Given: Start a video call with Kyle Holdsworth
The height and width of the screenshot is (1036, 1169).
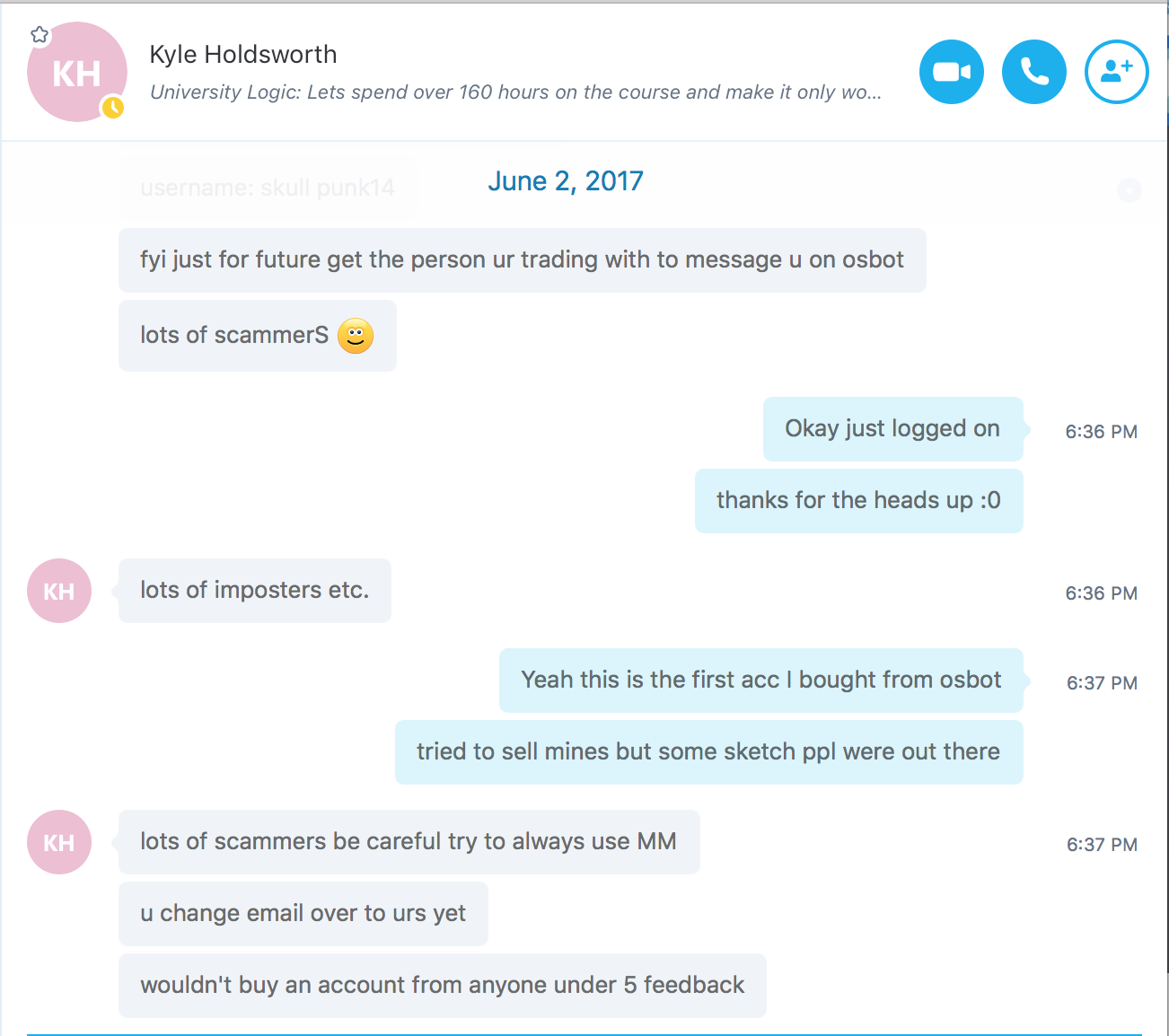Looking at the screenshot, I should tap(952, 72).
